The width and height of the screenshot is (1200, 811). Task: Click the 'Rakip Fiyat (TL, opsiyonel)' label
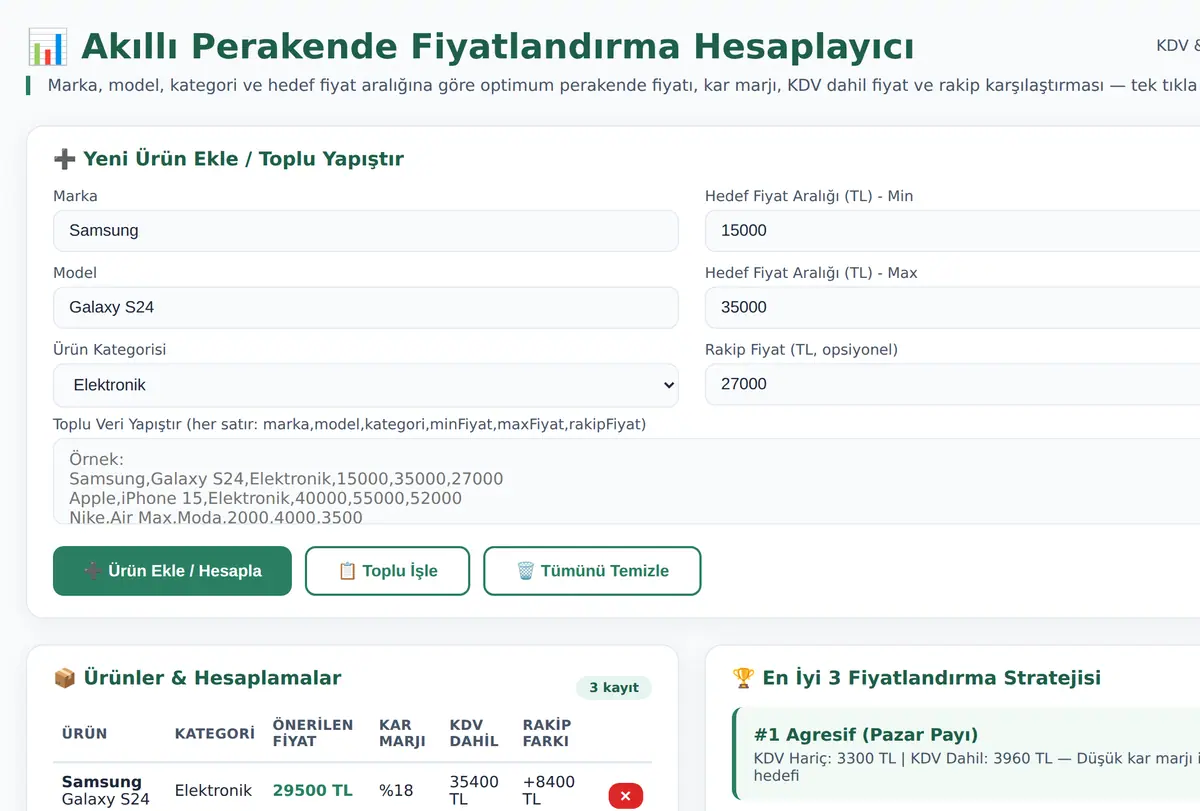[801, 350]
